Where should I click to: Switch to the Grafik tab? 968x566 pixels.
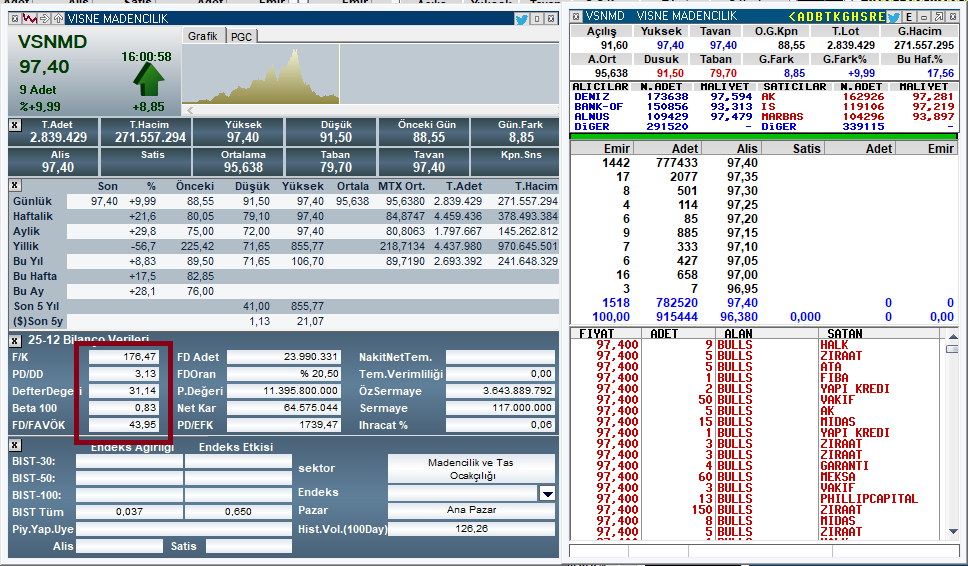click(x=203, y=36)
